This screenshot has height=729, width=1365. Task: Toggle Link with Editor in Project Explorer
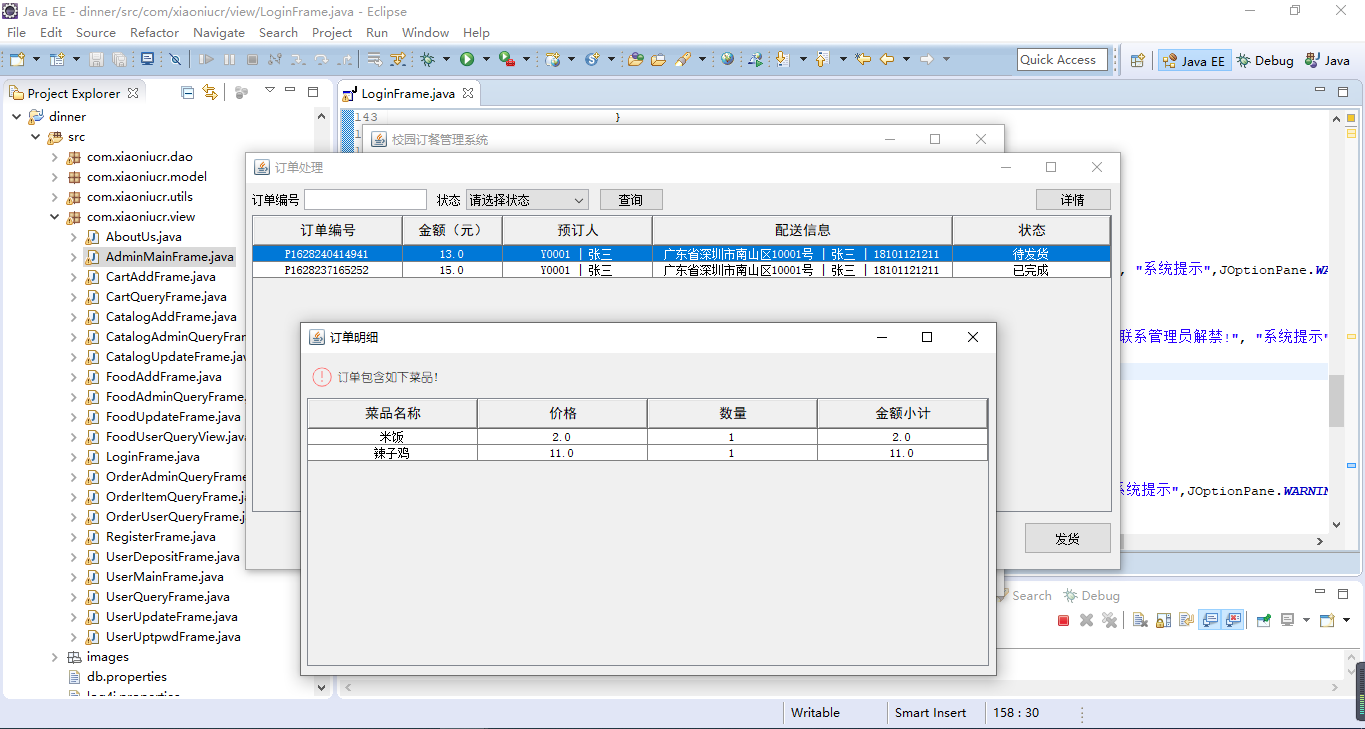click(x=210, y=93)
